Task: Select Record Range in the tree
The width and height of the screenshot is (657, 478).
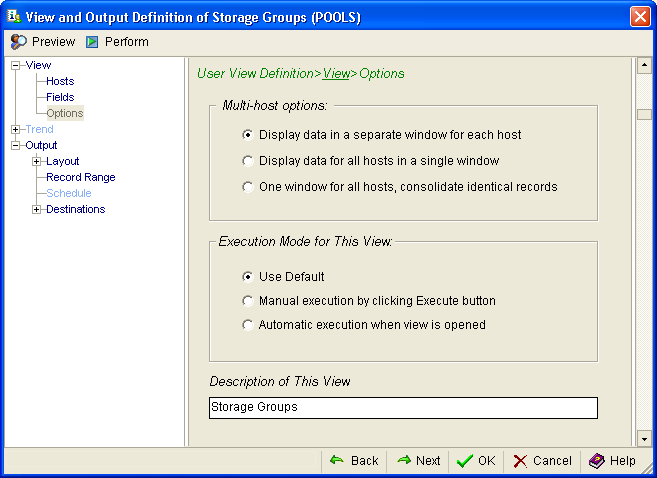Action: click(x=80, y=177)
